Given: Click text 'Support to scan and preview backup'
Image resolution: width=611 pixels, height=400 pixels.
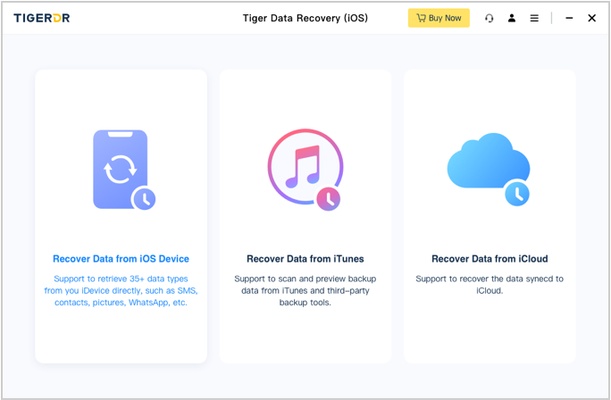Looking at the screenshot, I should click(305, 279).
